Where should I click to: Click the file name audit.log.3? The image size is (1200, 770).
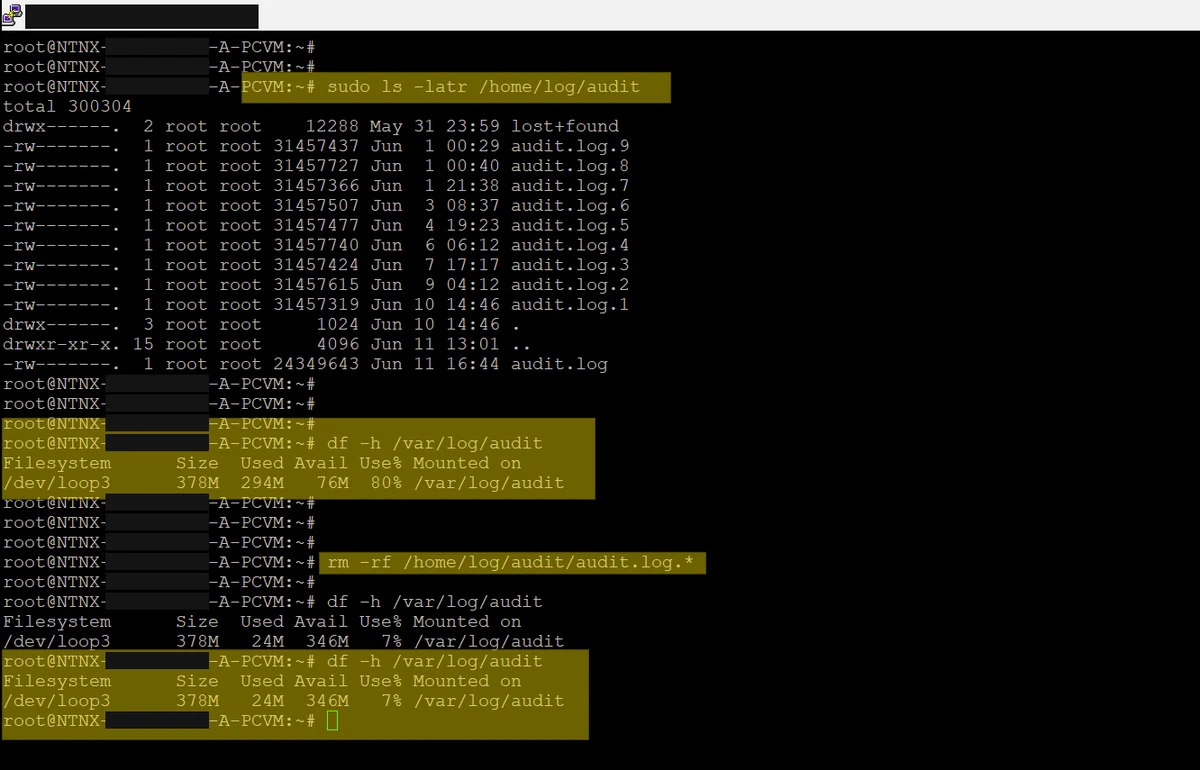570,265
